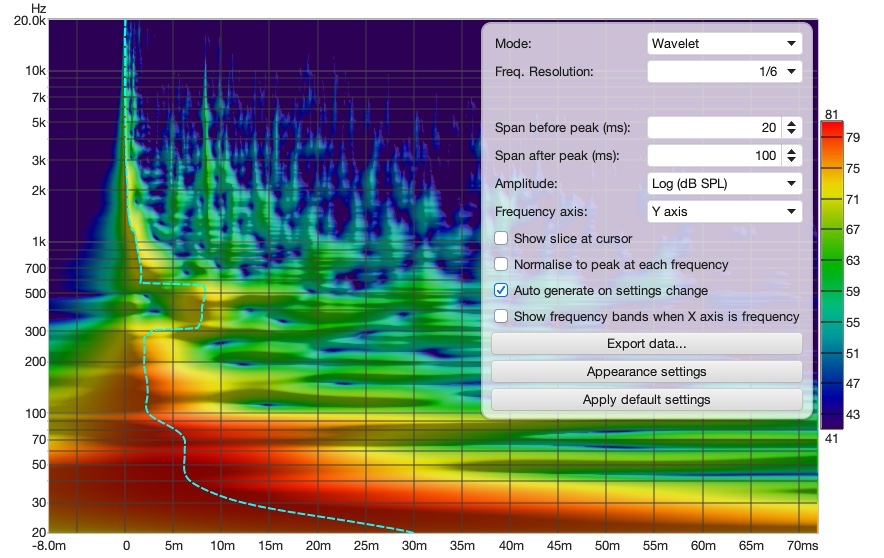Enable Show frequency bands when X axis is frequency

click(501, 316)
